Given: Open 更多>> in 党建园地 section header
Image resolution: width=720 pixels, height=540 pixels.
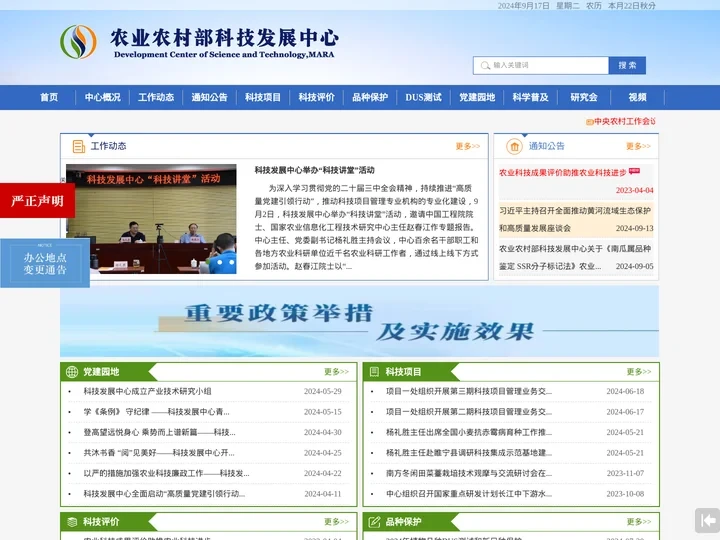Looking at the screenshot, I should (x=336, y=372).
